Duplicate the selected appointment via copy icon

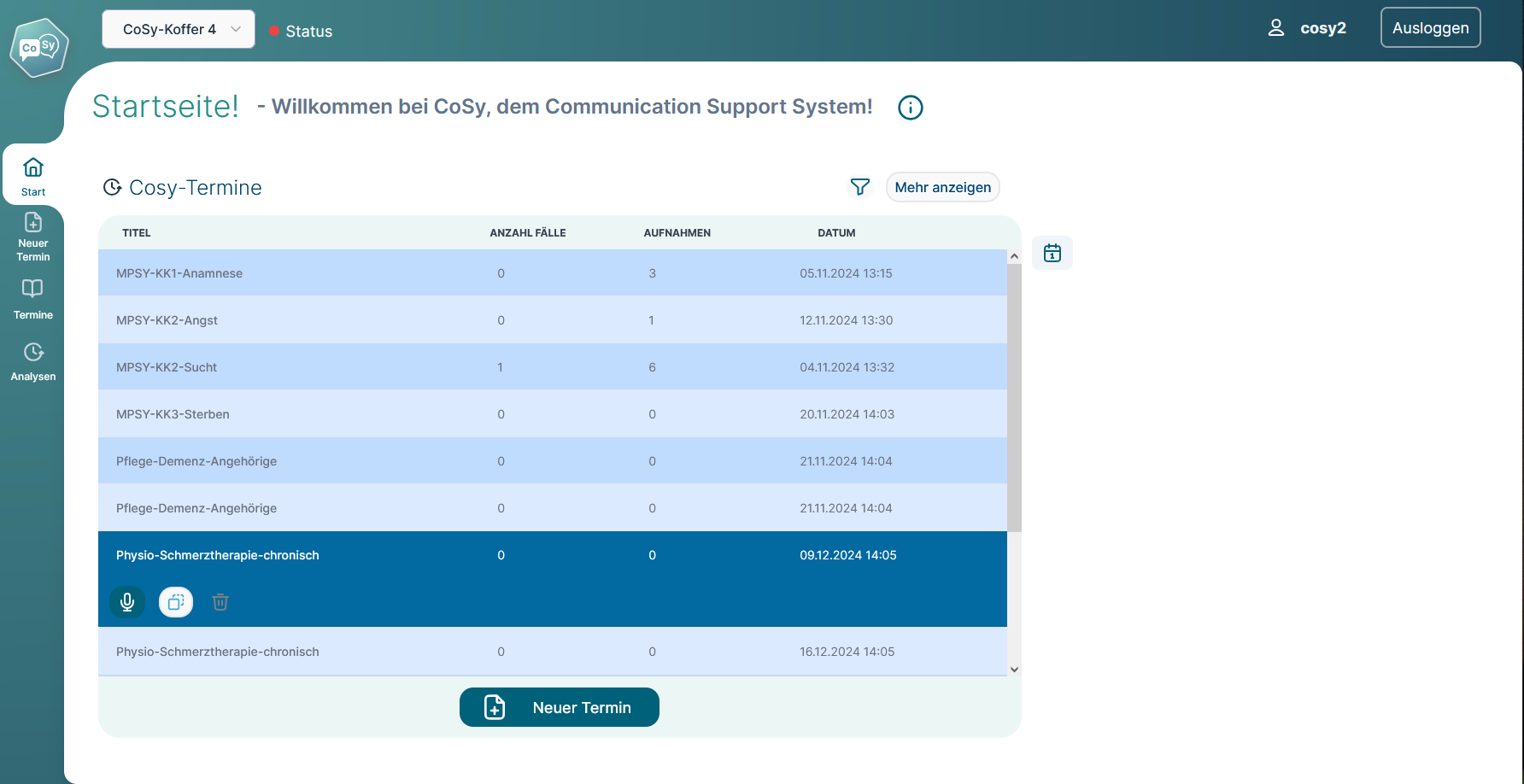pyautogui.click(x=176, y=602)
